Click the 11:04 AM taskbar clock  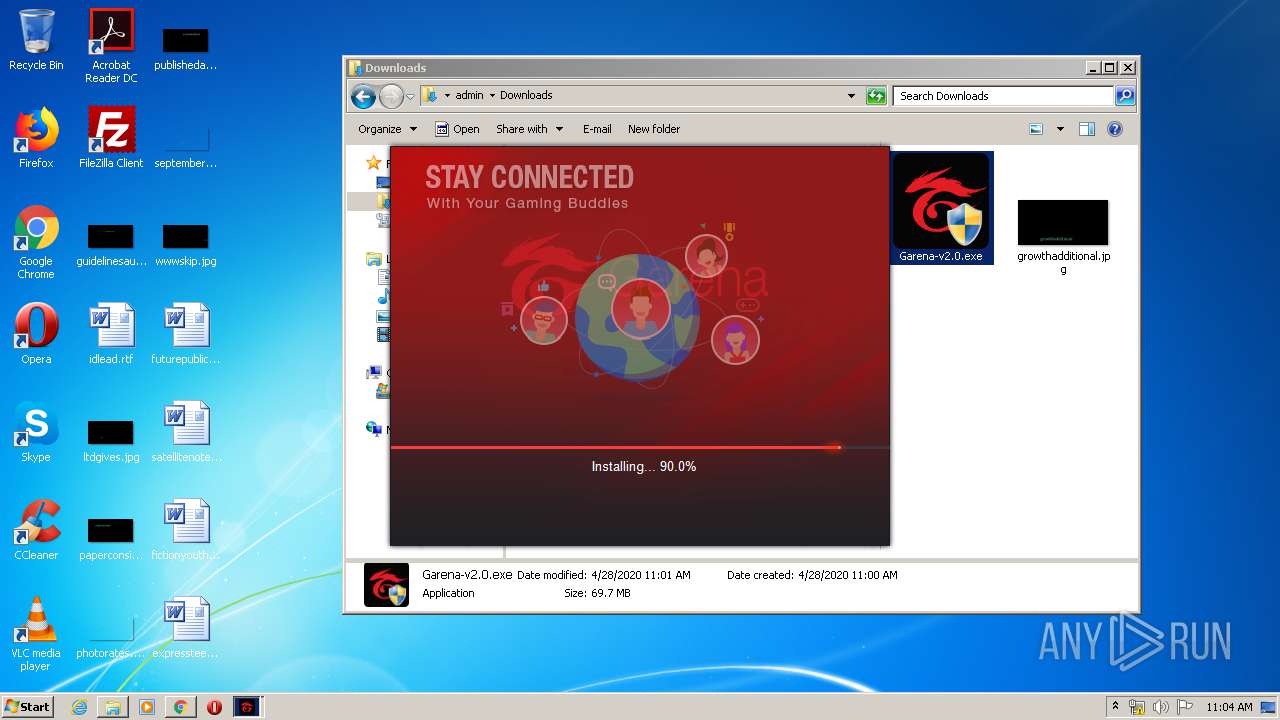[1229, 707]
